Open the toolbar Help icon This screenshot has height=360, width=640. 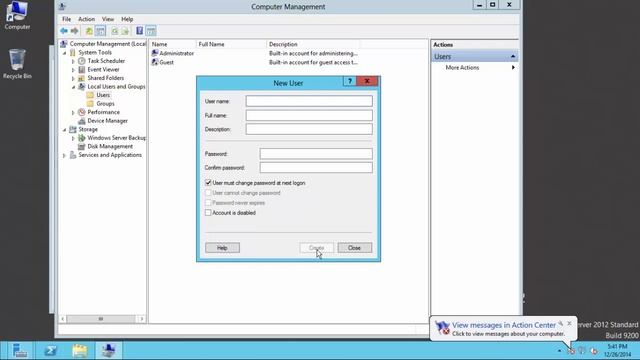tap(140, 31)
